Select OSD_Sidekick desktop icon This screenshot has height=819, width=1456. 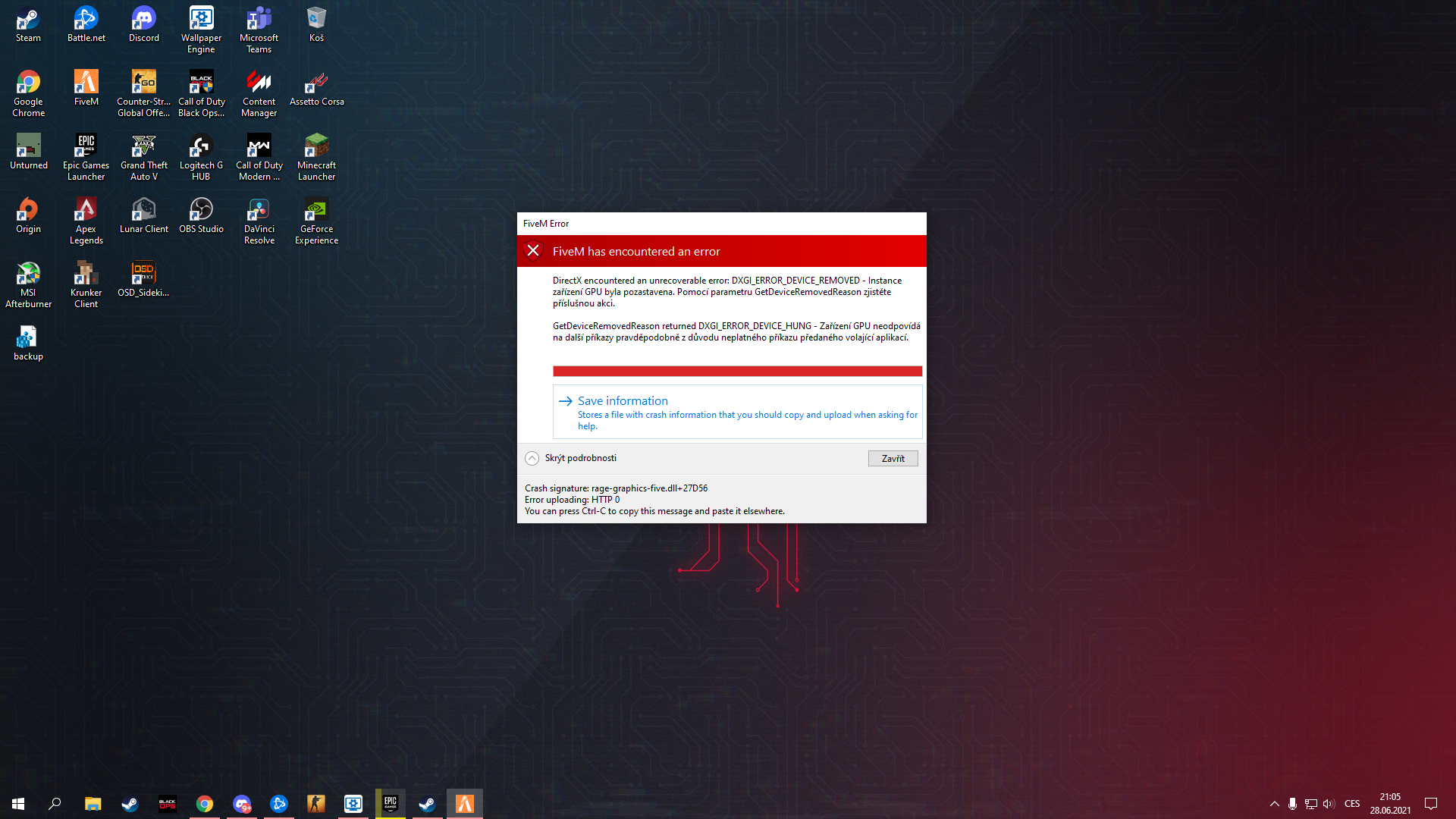143,279
